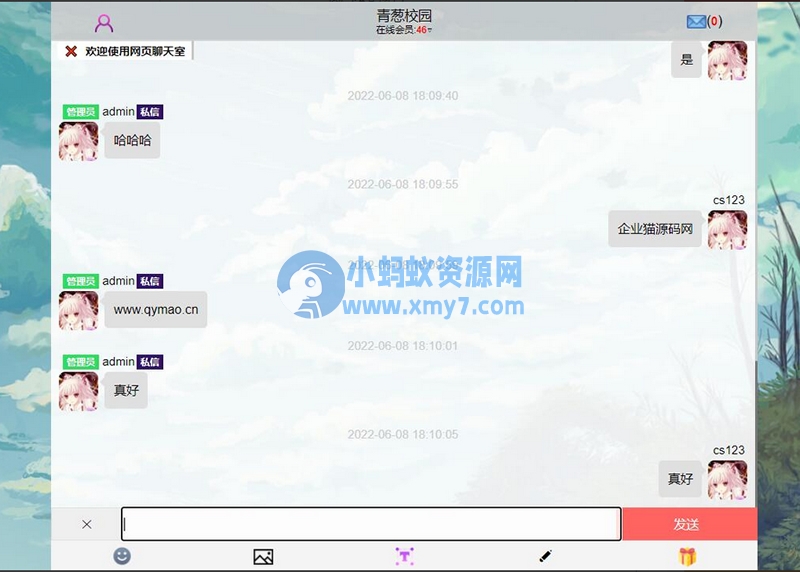Click 私信 badge above www.qymao.cn message

[x=150, y=281]
